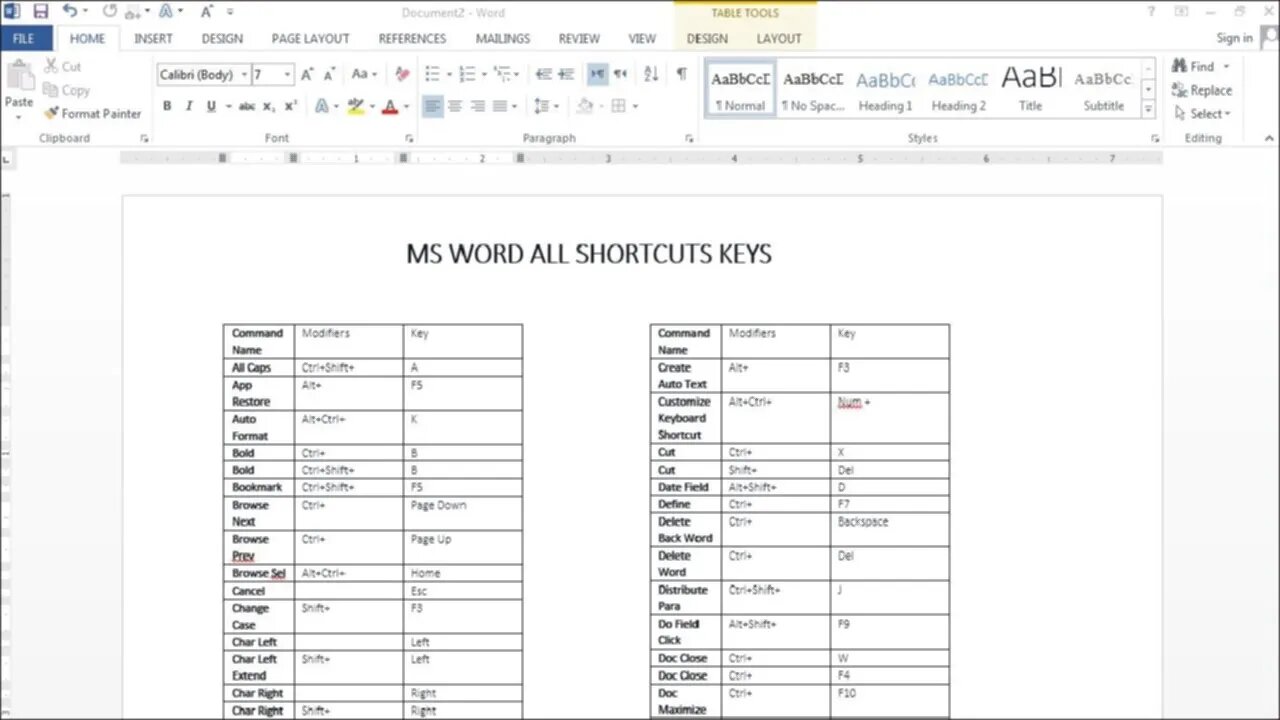Click Sign in link
This screenshot has height=720, width=1280.
[x=1234, y=39]
